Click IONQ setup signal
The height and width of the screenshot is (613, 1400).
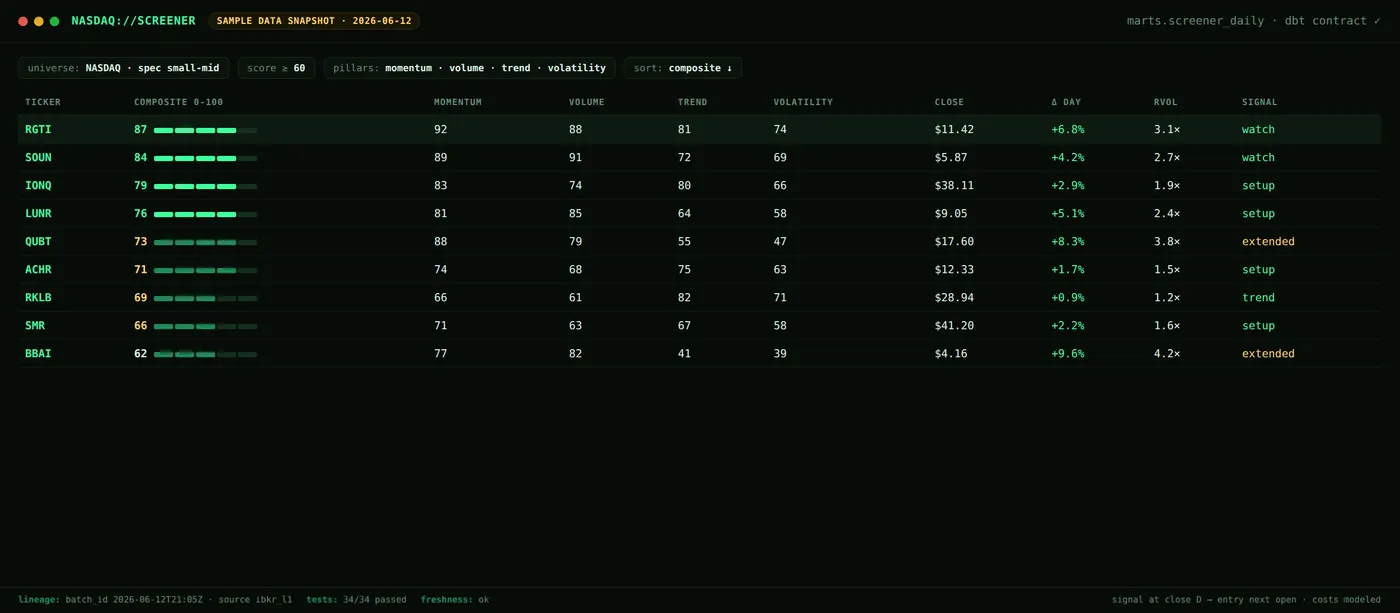(1258, 185)
